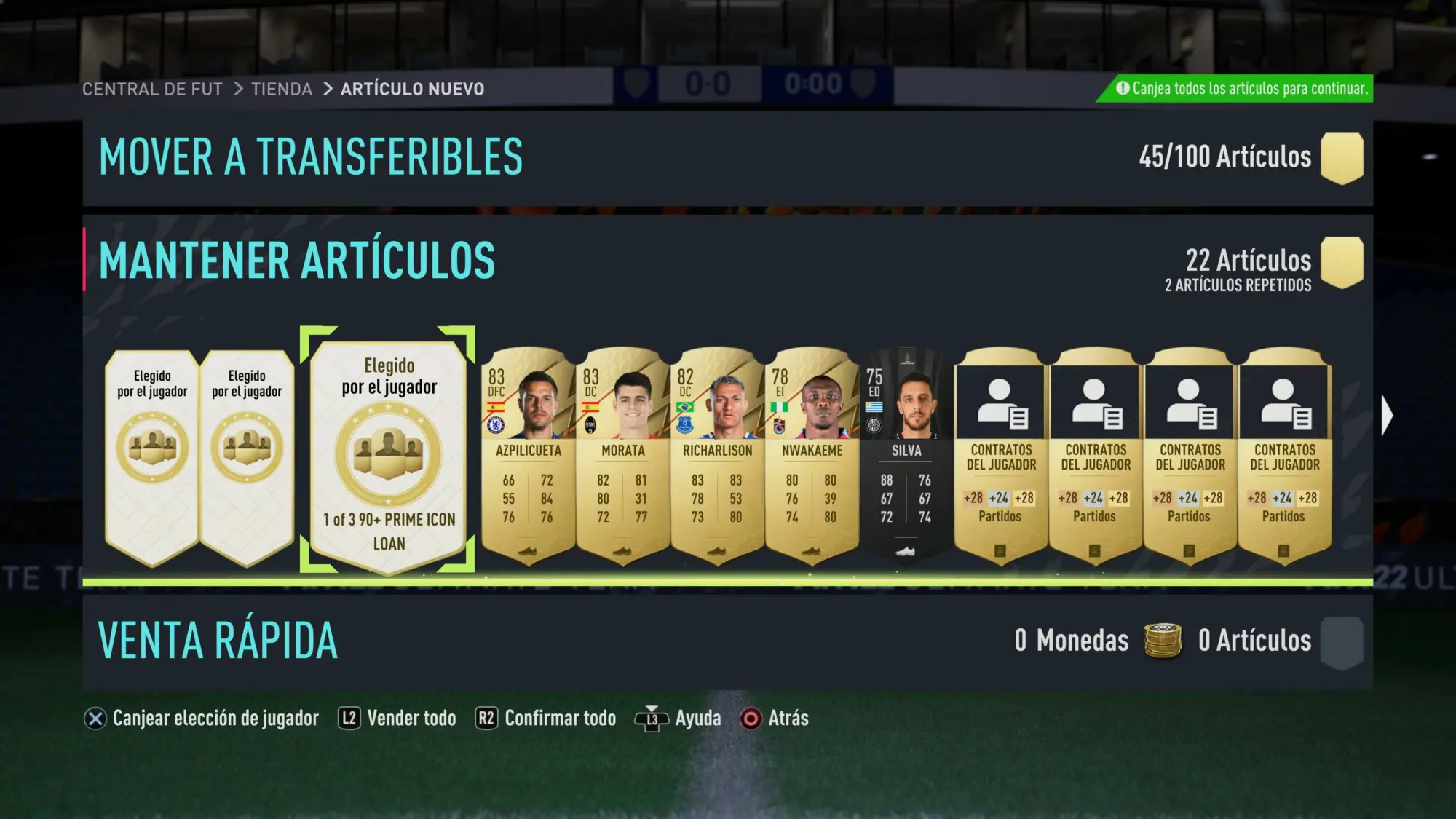The width and height of the screenshot is (1456, 819).
Task: Click the gold card icon beside 45/100 Artículos
Action: [x=1342, y=158]
